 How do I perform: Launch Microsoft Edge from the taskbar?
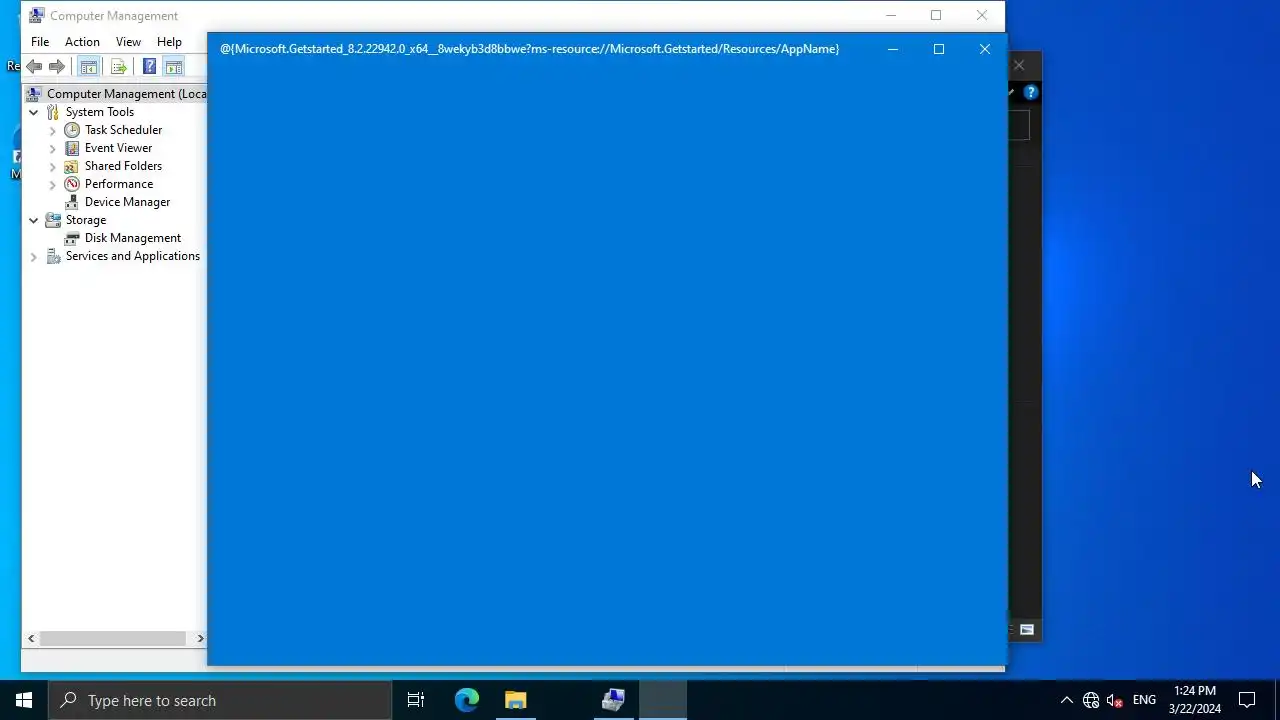(x=467, y=700)
